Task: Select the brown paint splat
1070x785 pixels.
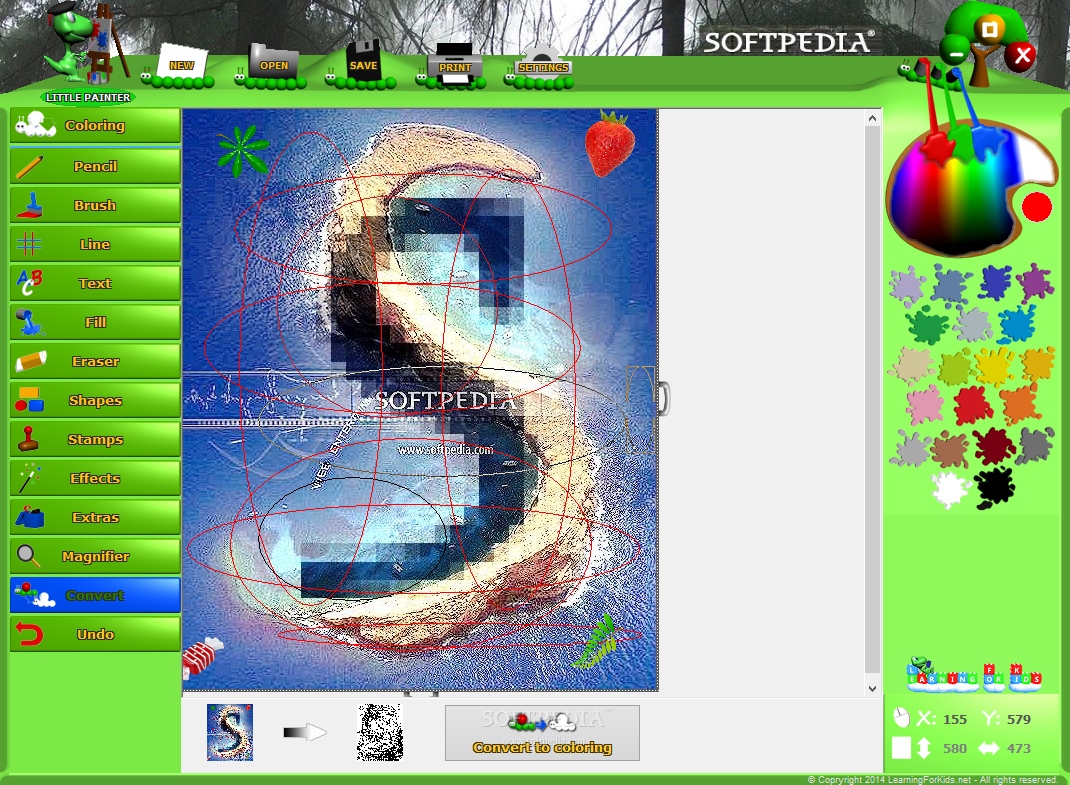Action: click(x=951, y=449)
